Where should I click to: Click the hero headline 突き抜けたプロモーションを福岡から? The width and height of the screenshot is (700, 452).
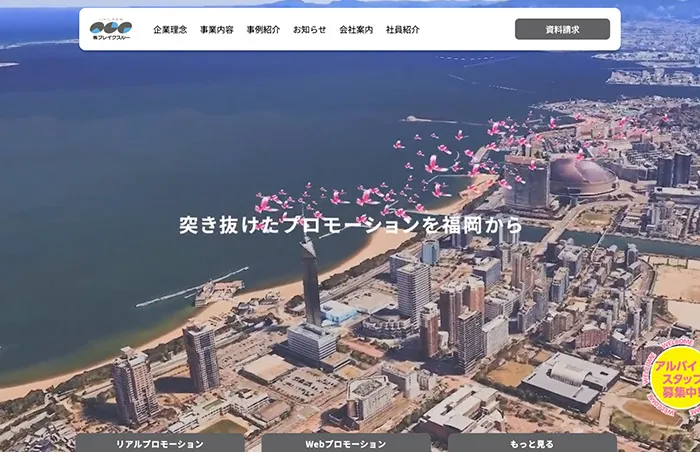[350, 225]
